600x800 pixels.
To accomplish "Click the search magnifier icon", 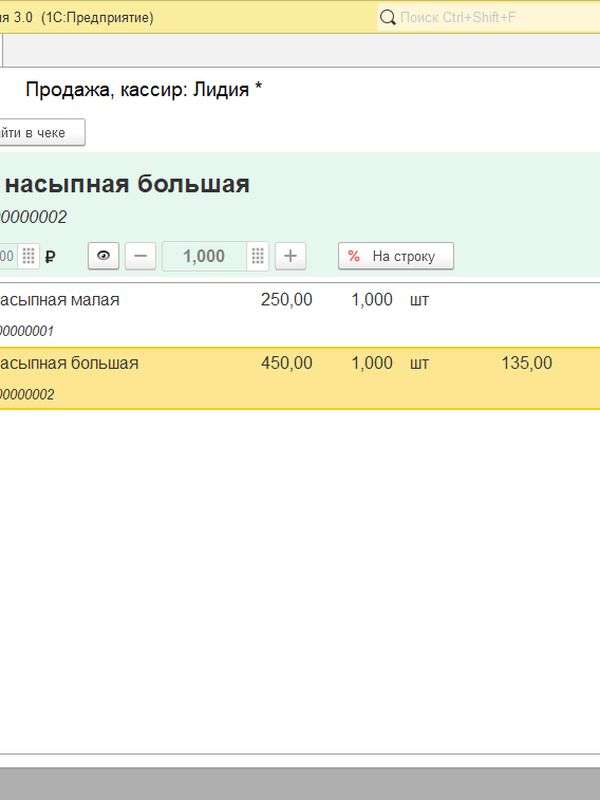I will point(388,17).
